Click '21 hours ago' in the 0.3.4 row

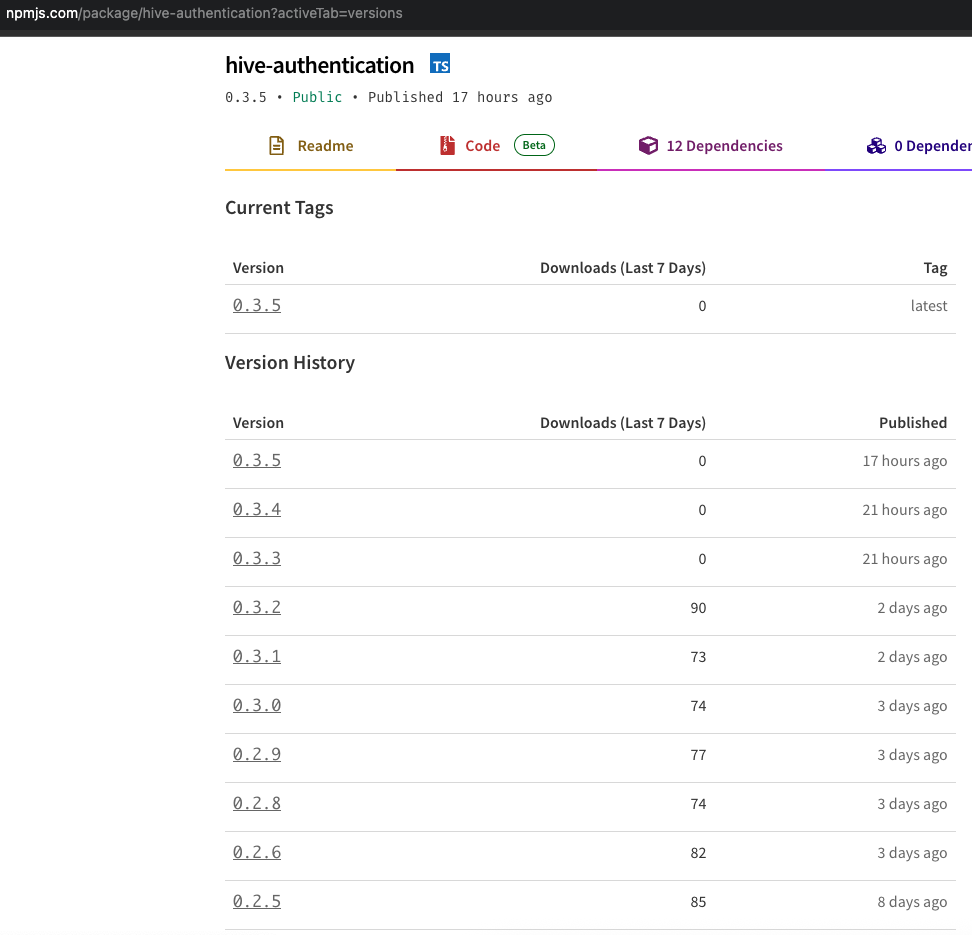(x=905, y=510)
